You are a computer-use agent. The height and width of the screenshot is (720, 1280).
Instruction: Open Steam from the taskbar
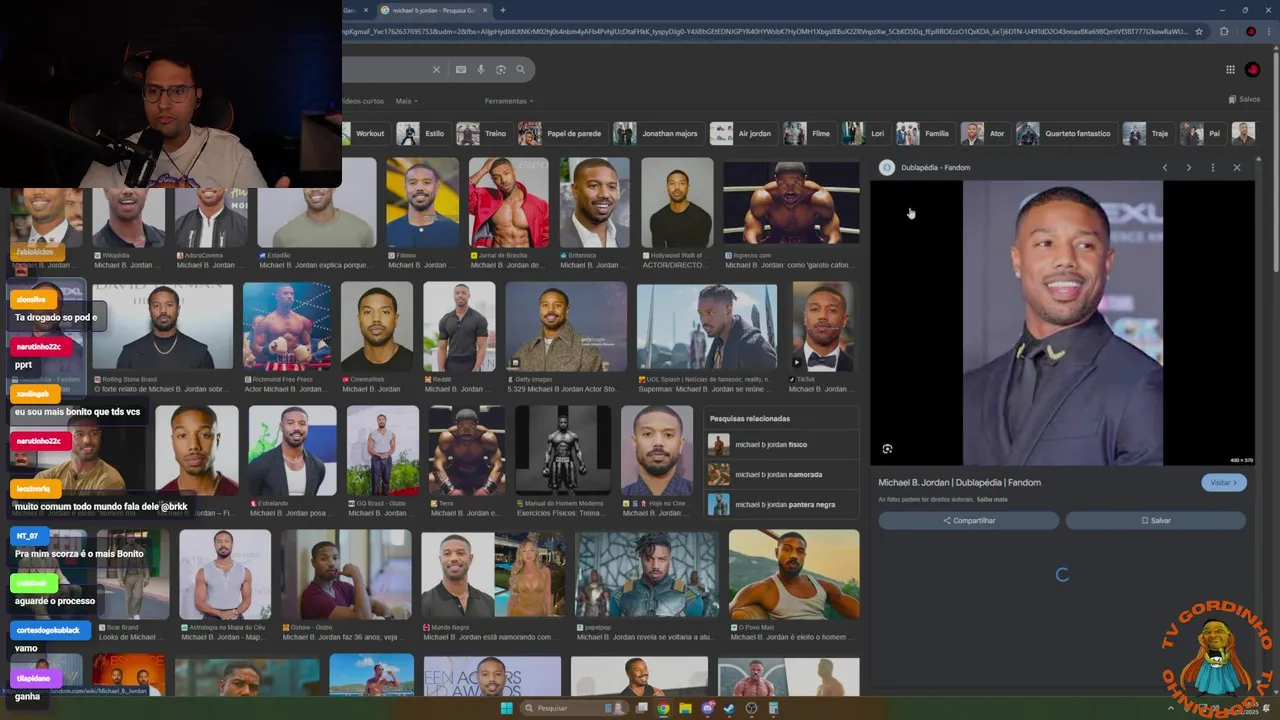729,708
